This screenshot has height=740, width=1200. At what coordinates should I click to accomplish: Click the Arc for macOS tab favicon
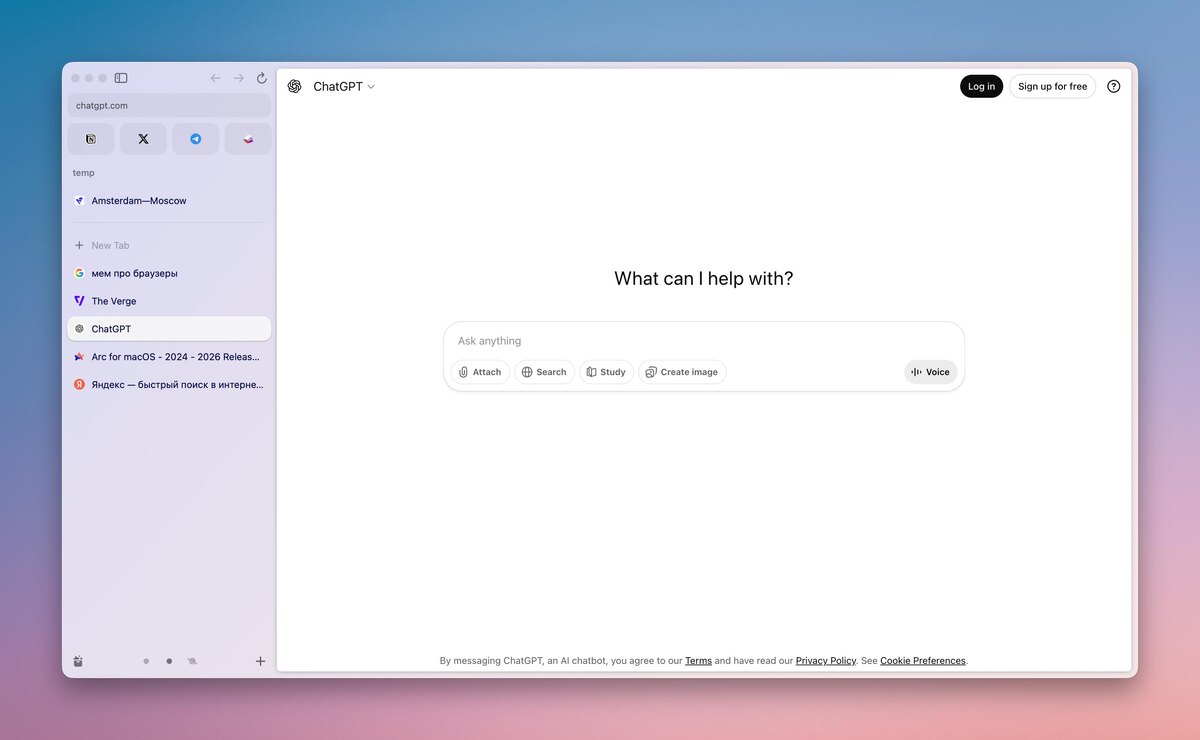79,357
